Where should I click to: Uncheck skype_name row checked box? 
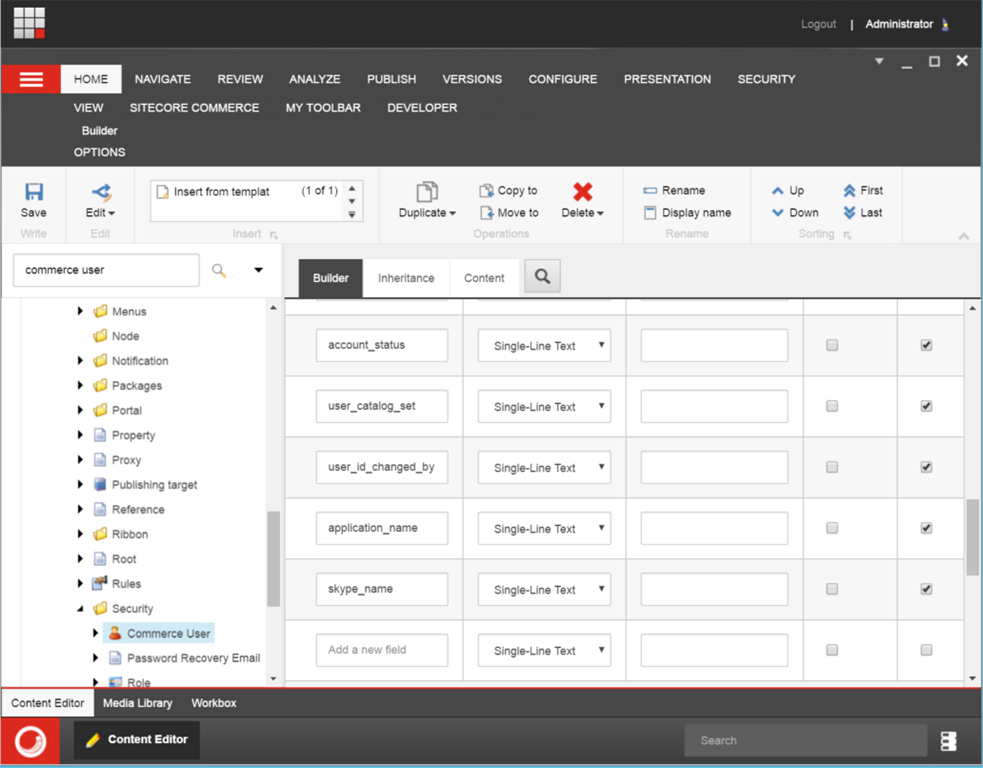pos(926,589)
